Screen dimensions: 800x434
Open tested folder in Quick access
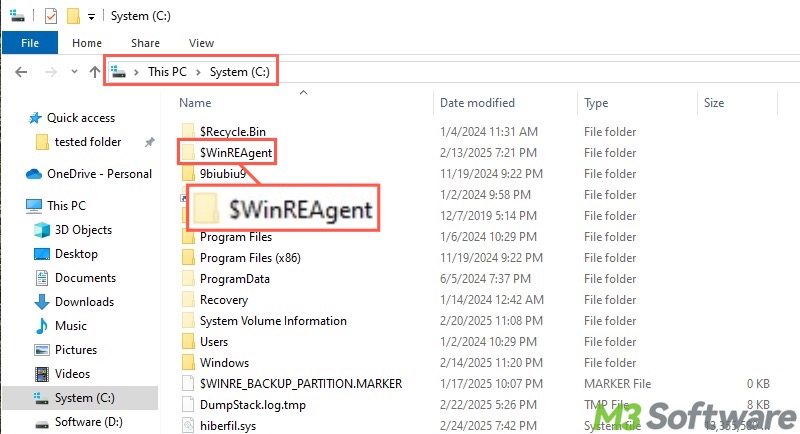[88, 142]
